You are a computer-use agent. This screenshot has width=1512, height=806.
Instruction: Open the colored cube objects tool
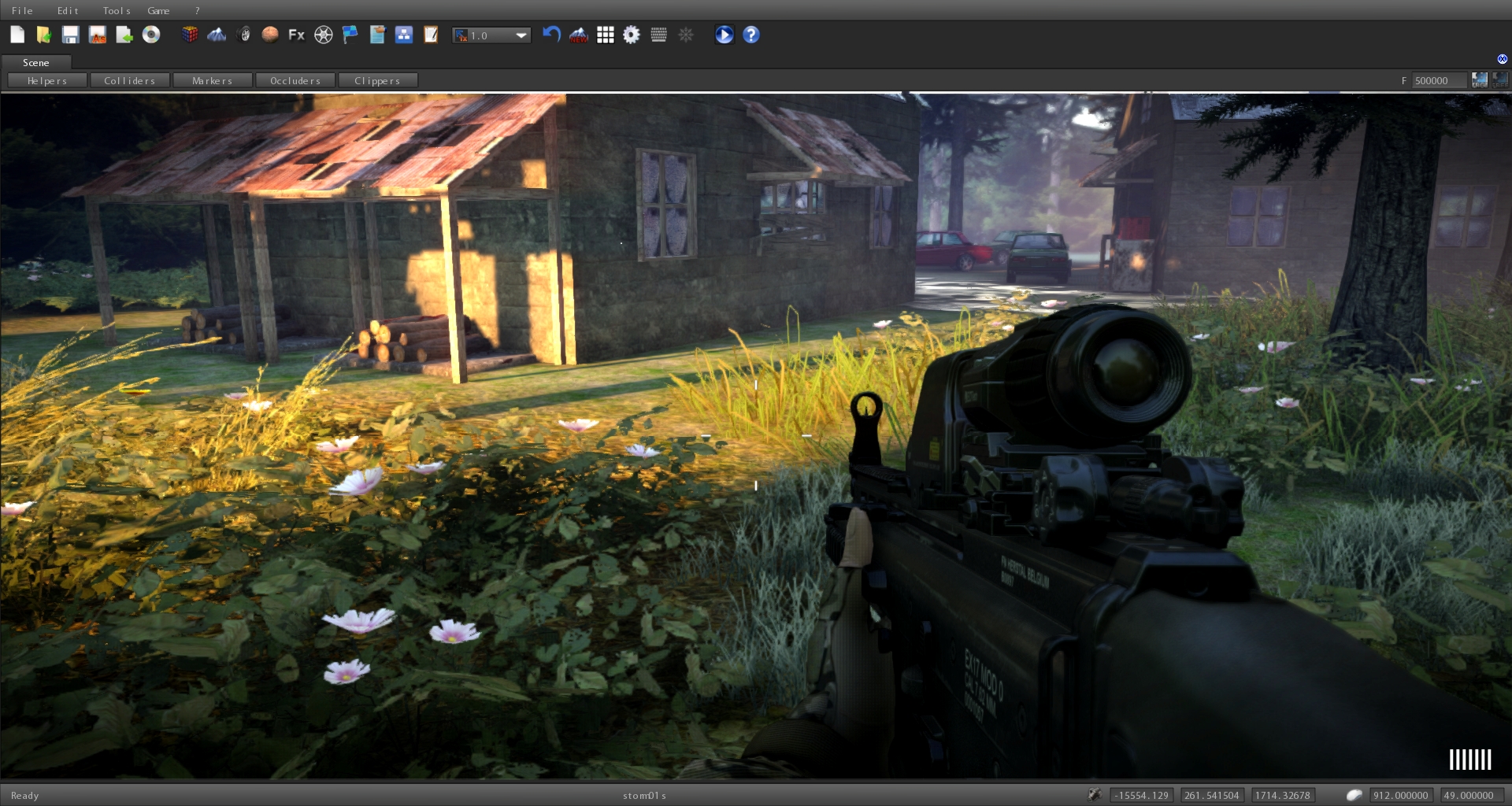(190, 35)
